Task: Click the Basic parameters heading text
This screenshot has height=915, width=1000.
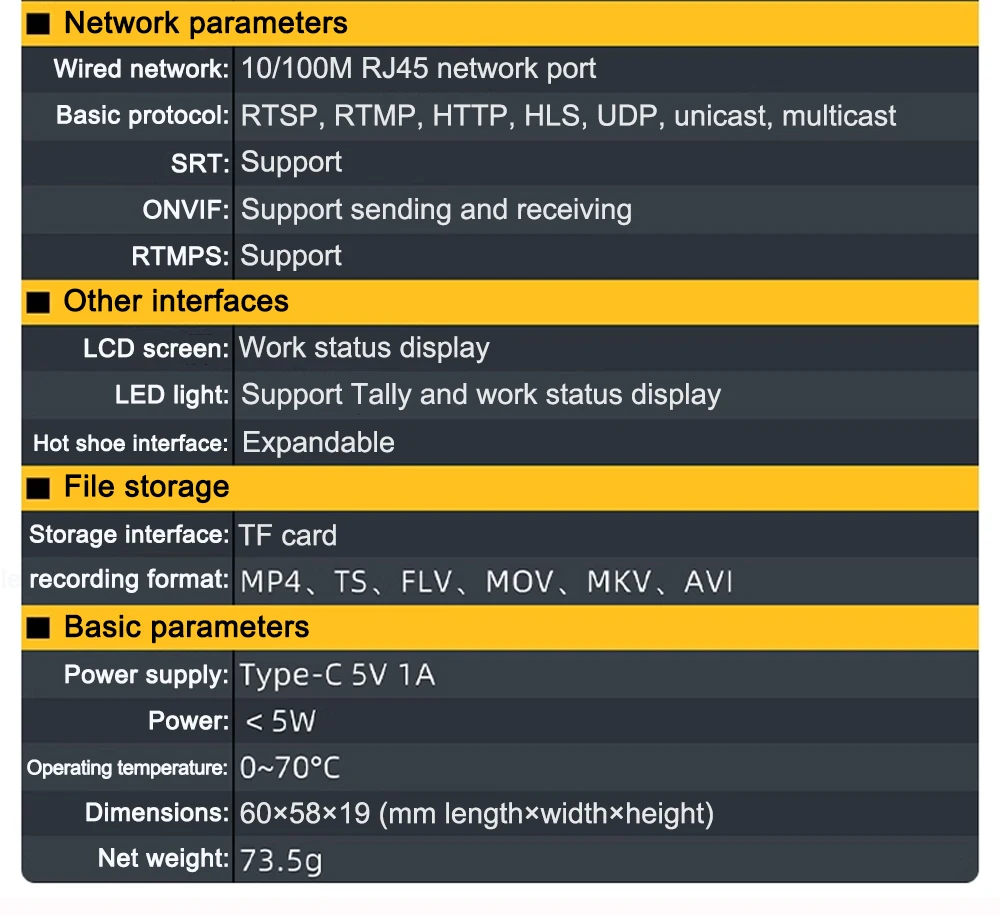Action: (186, 627)
